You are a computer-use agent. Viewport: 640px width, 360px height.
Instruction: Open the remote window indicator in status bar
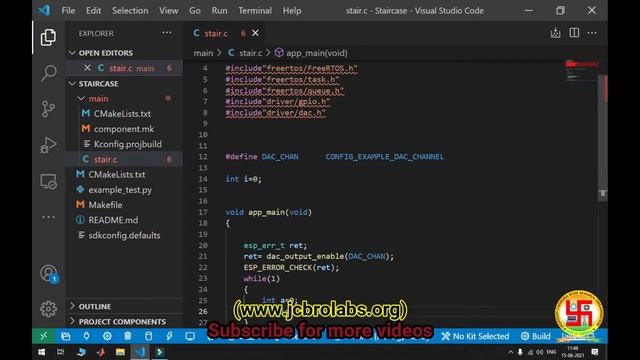click(x=44, y=336)
